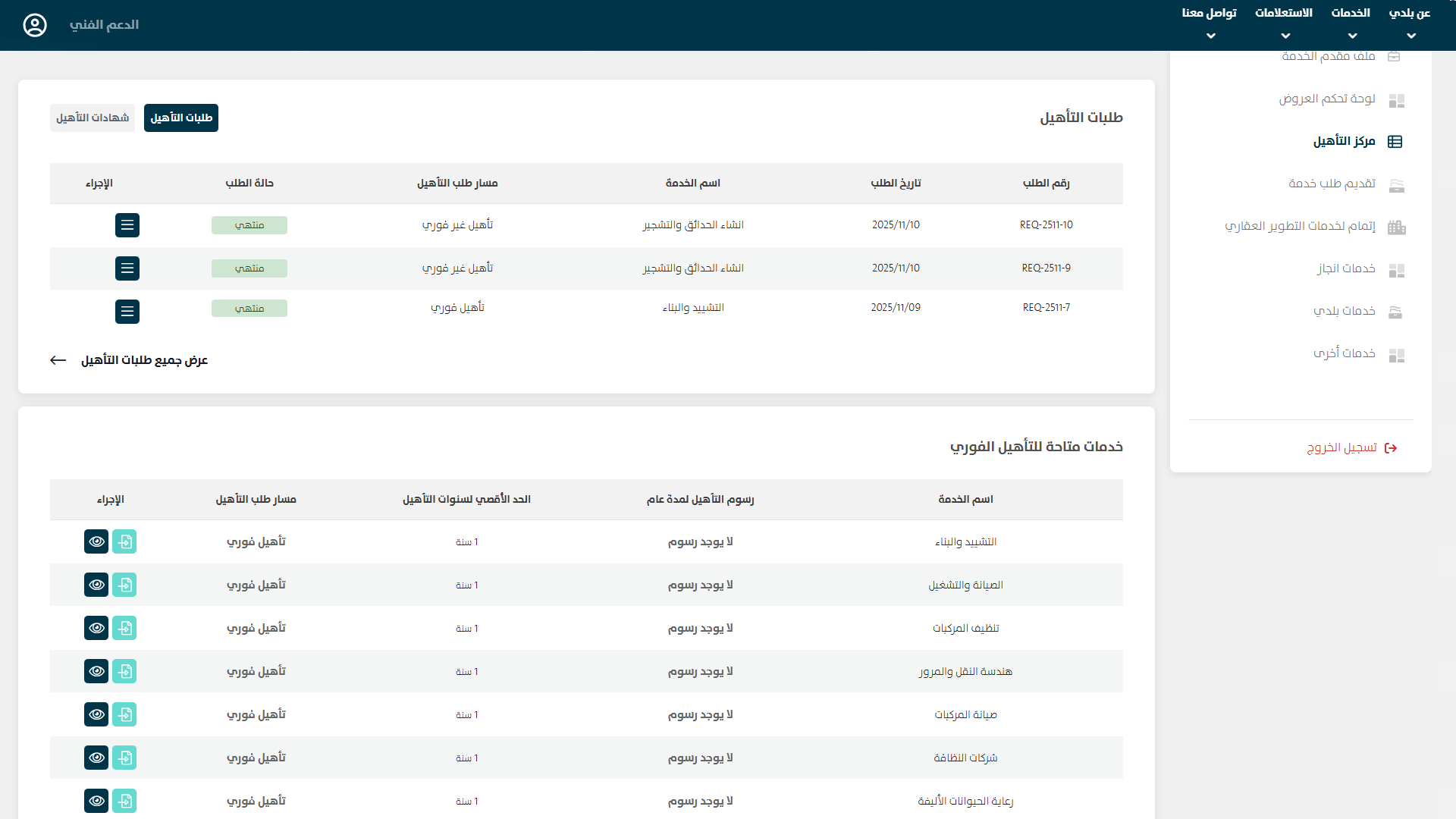
Task: Select طلبات التأهيل tab
Action: click(181, 118)
